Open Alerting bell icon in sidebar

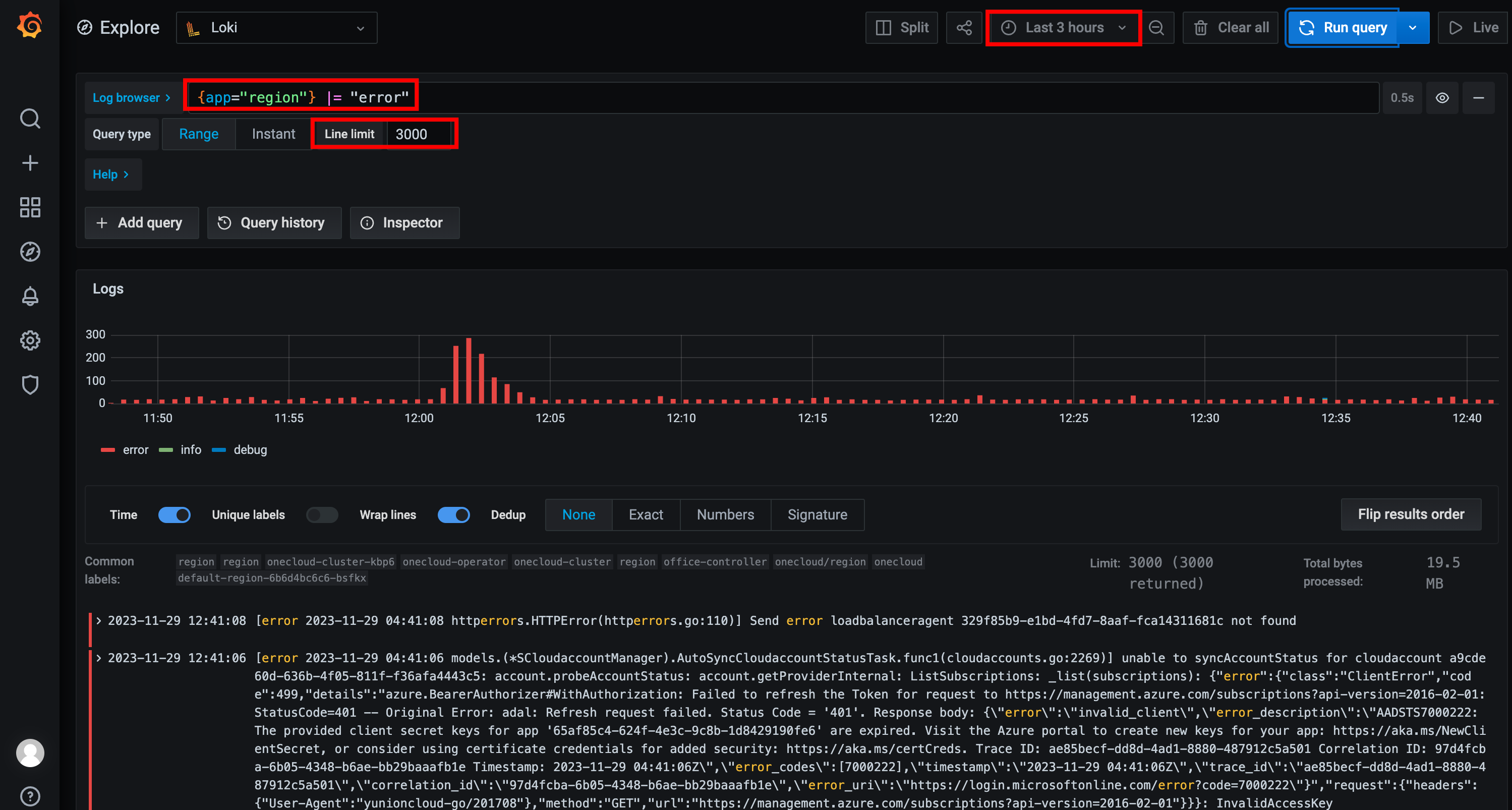(x=30, y=296)
